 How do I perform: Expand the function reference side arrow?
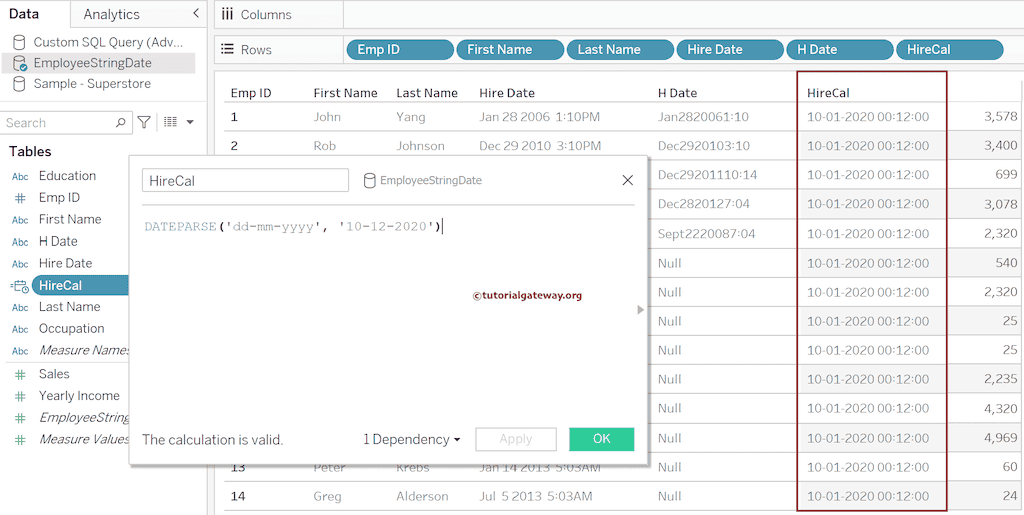tap(641, 310)
